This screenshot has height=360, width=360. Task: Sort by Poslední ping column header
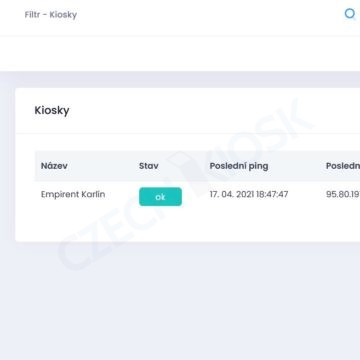tap(239, 166)
